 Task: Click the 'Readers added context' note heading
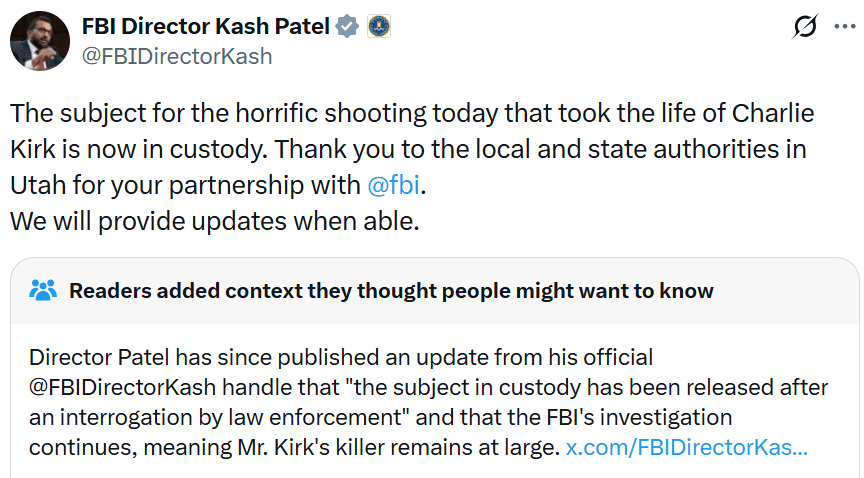pyautogui.click(x=391, y=291)
